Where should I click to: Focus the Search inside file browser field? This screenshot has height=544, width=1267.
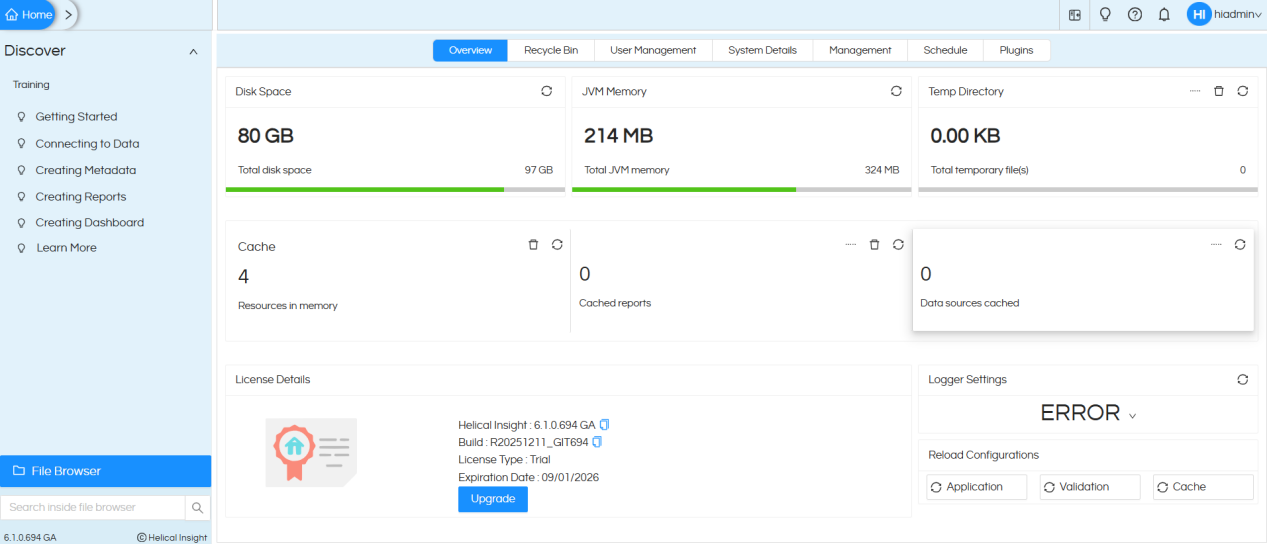coord(92,508)
